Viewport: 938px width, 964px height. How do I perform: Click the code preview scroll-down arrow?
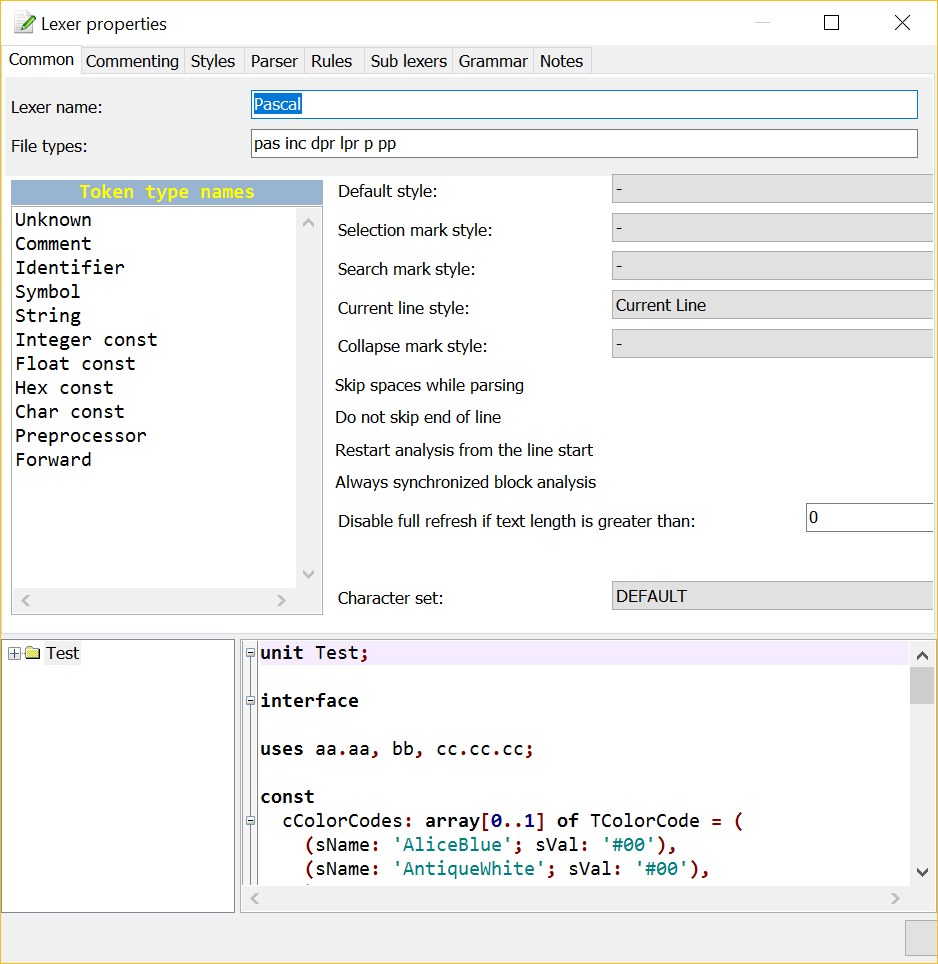point(922,873)
